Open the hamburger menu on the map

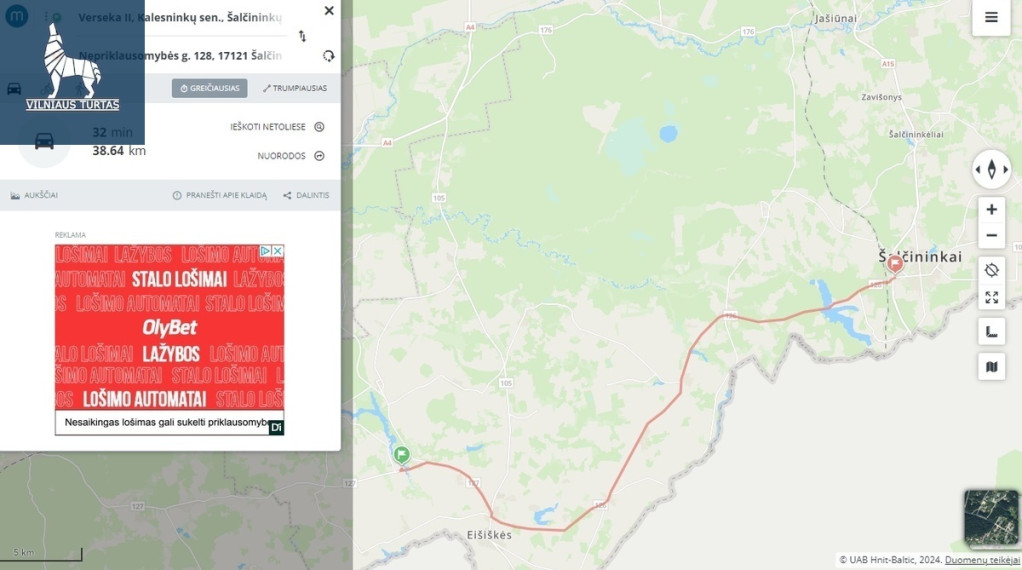coord(991,18)
